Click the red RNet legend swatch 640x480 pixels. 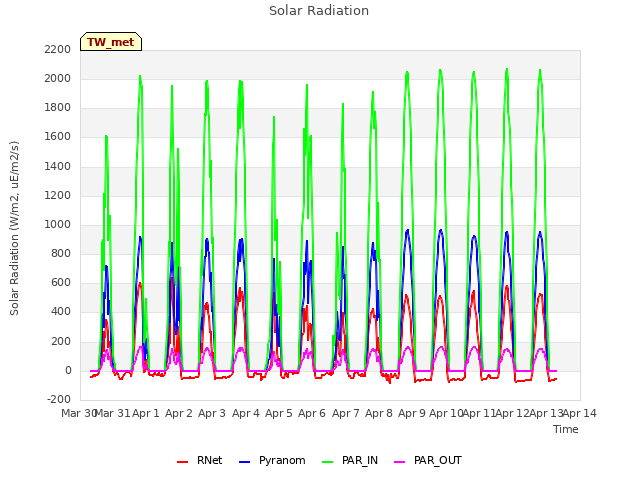[x=182, y=462]
